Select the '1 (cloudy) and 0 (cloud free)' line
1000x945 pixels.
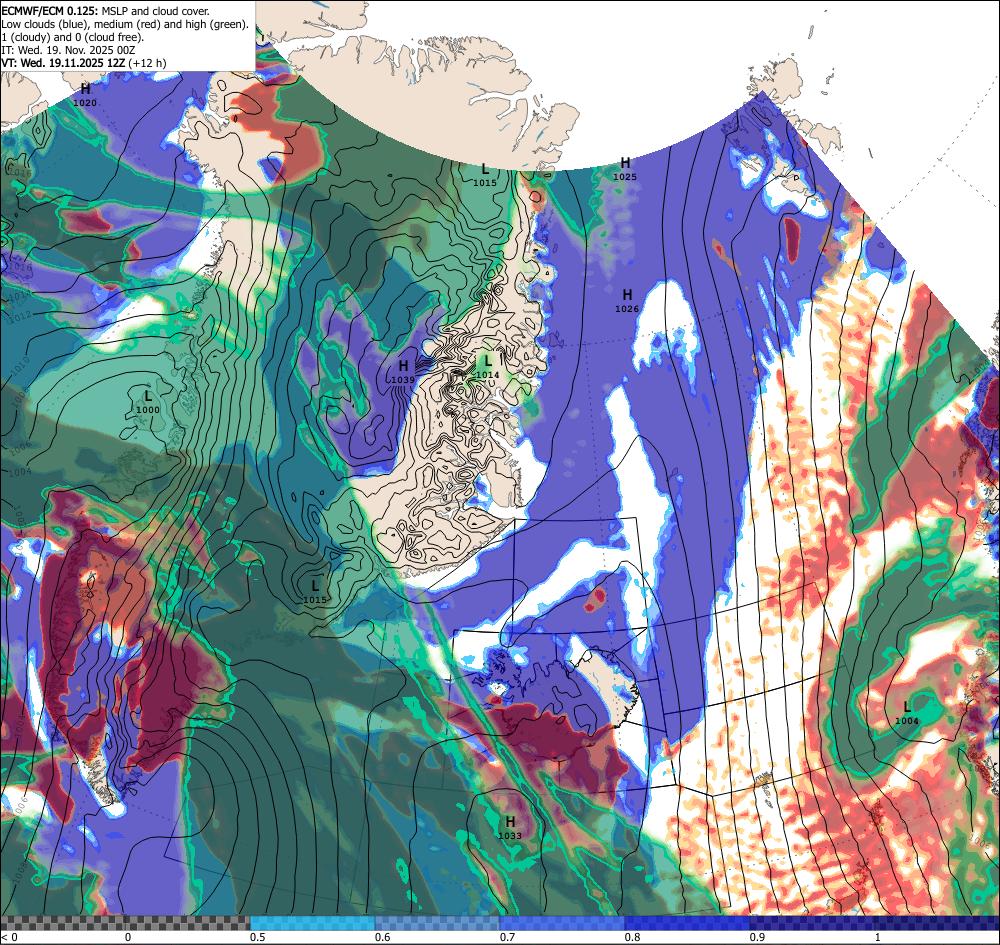tap(73, 37)
